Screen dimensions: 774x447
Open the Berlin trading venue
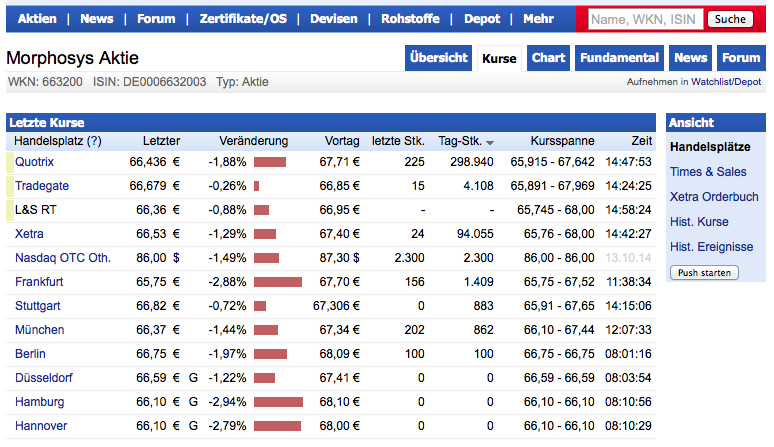coord(30,354)
